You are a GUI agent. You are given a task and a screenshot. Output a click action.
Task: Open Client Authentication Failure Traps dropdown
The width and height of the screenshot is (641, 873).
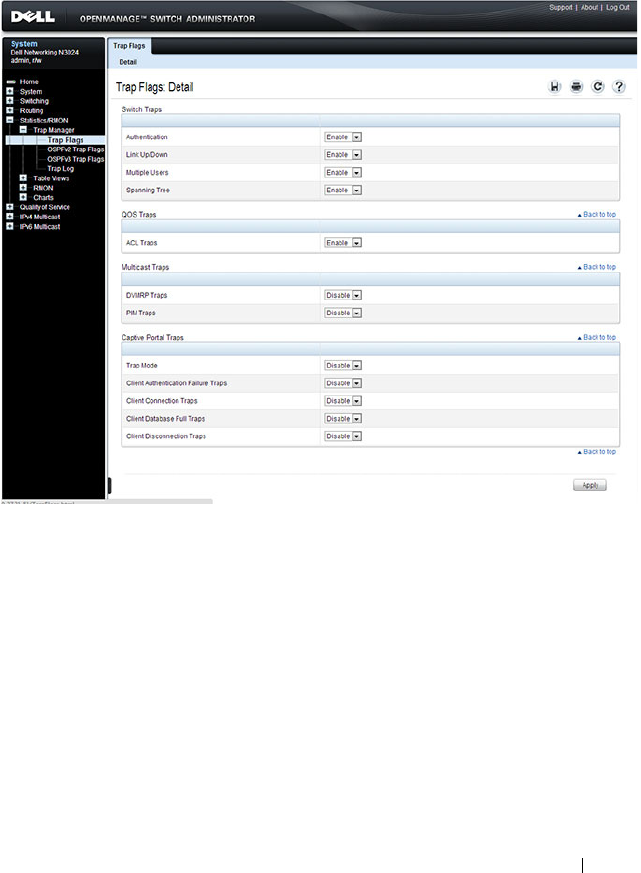[x=343, y=383]
